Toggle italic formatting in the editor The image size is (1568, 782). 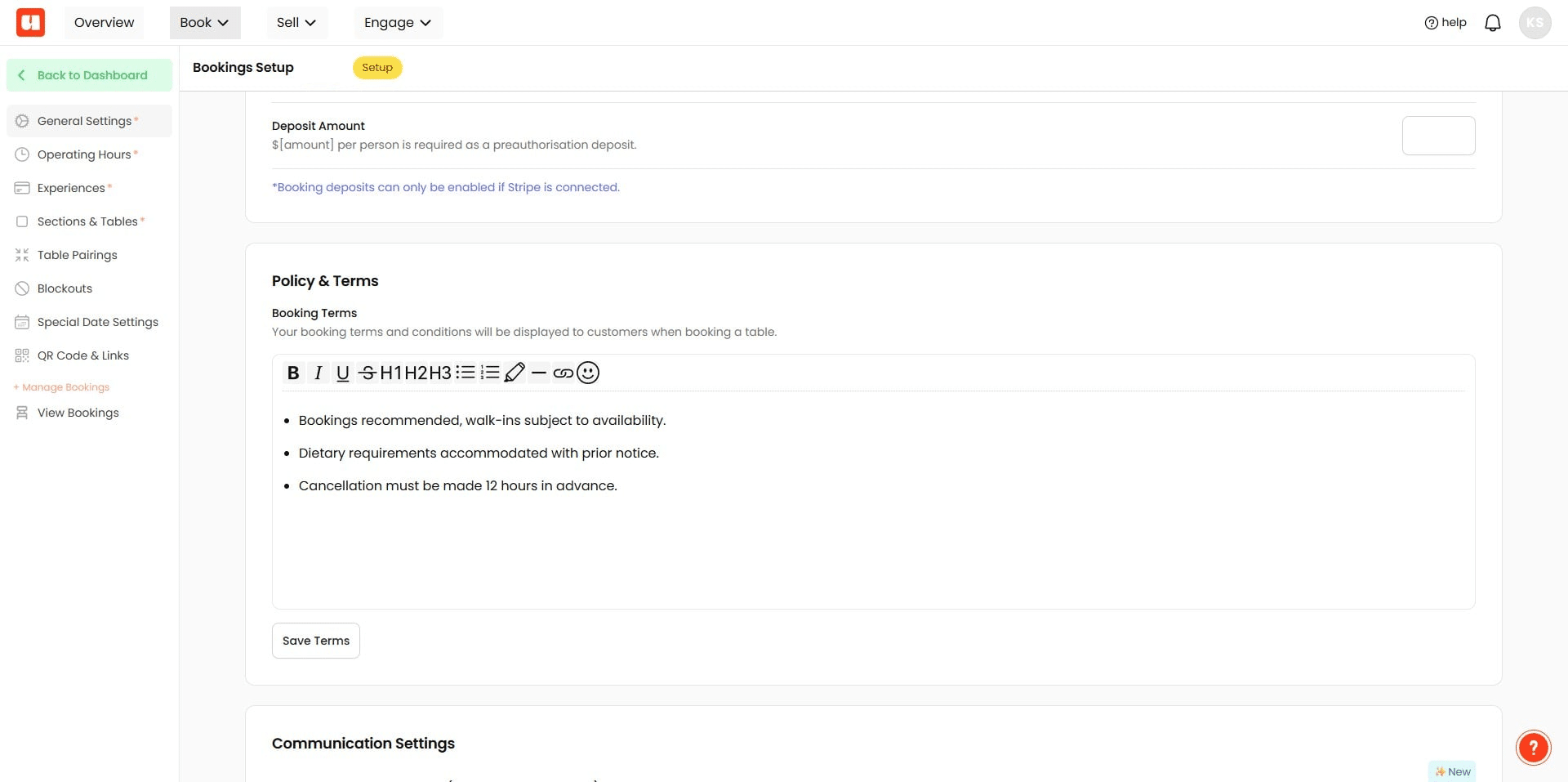[x=318, y=373]
